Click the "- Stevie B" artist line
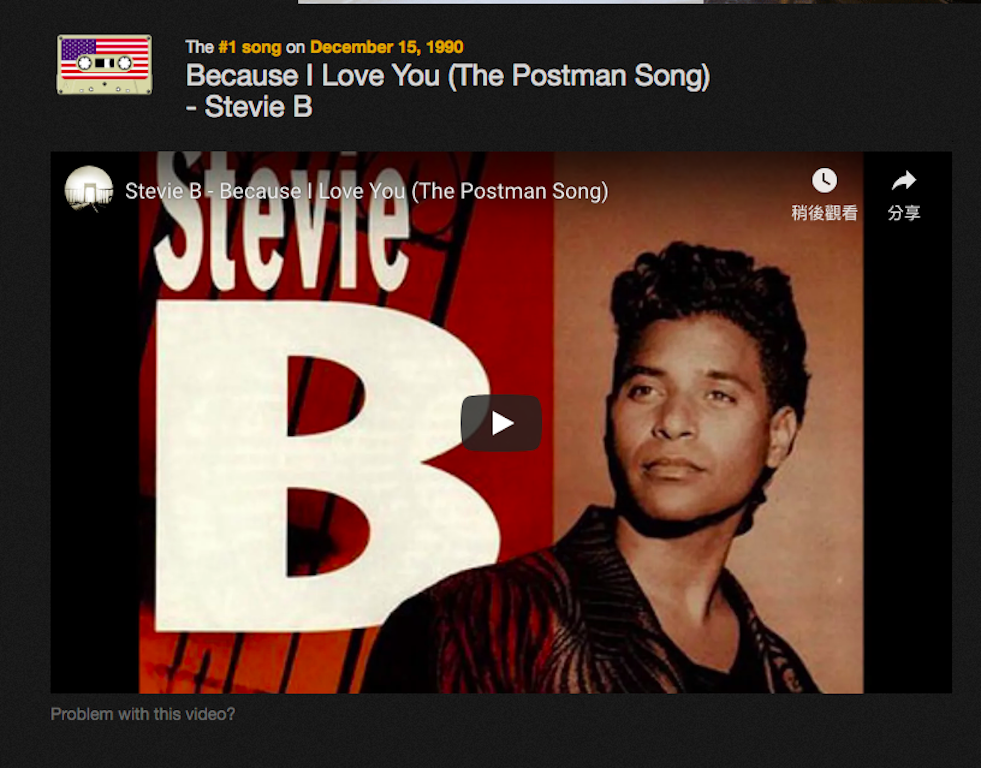 pos(249,107)
